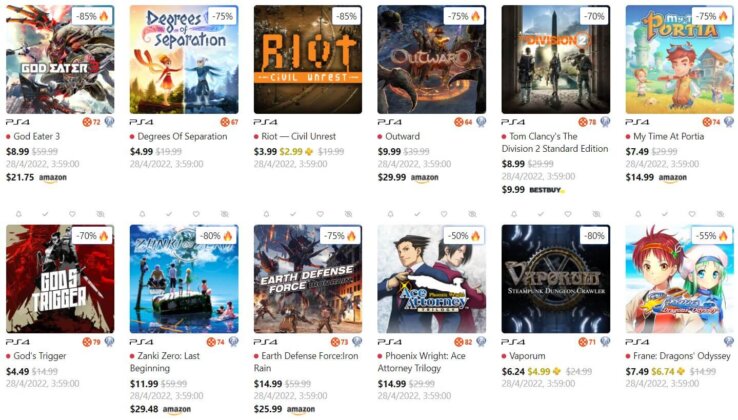The height and width of the screenshot is (420, 738).
Task: Open the God Eater 3 Amazon price link
Action: pos(36,178)
